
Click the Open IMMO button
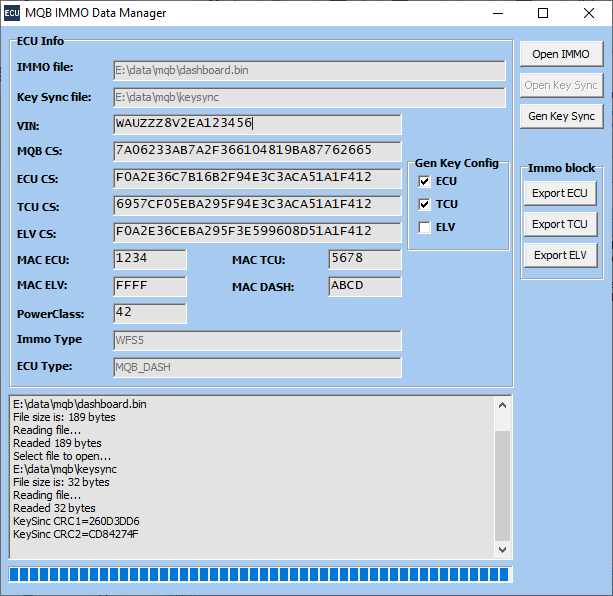coord(560,54)
